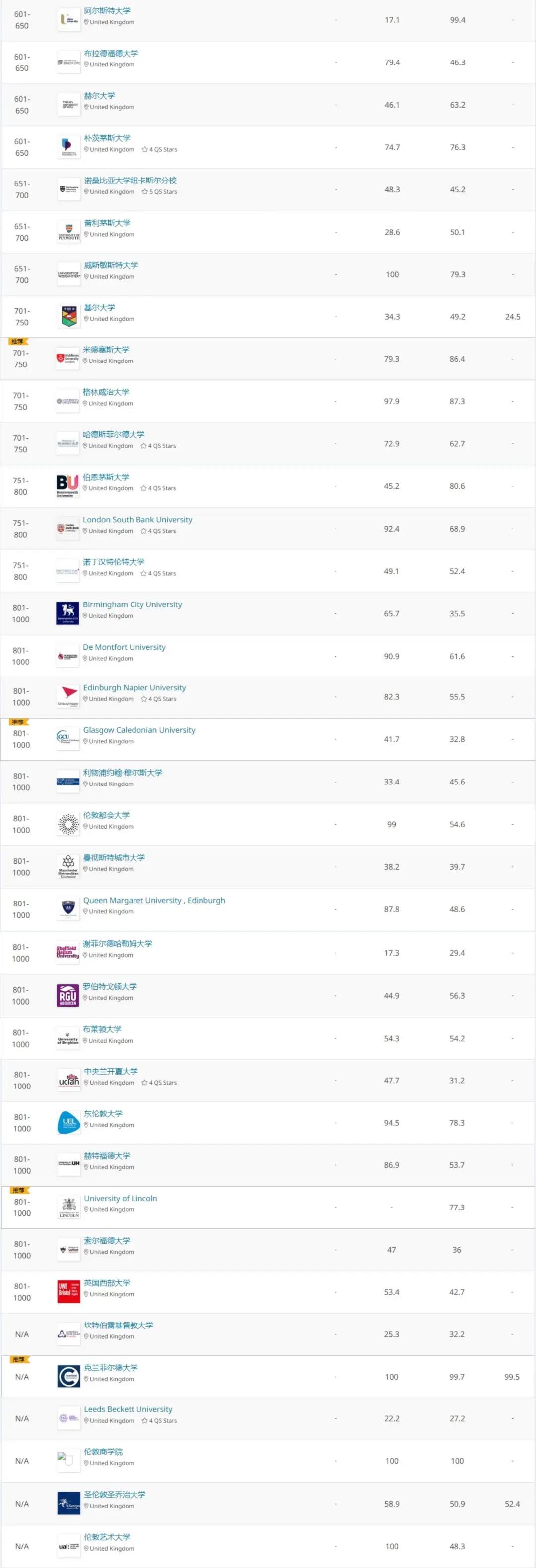This screenshot has width=536, height=1568.
Task: Click the uclan logo
Action: [x=68, y=1080]
